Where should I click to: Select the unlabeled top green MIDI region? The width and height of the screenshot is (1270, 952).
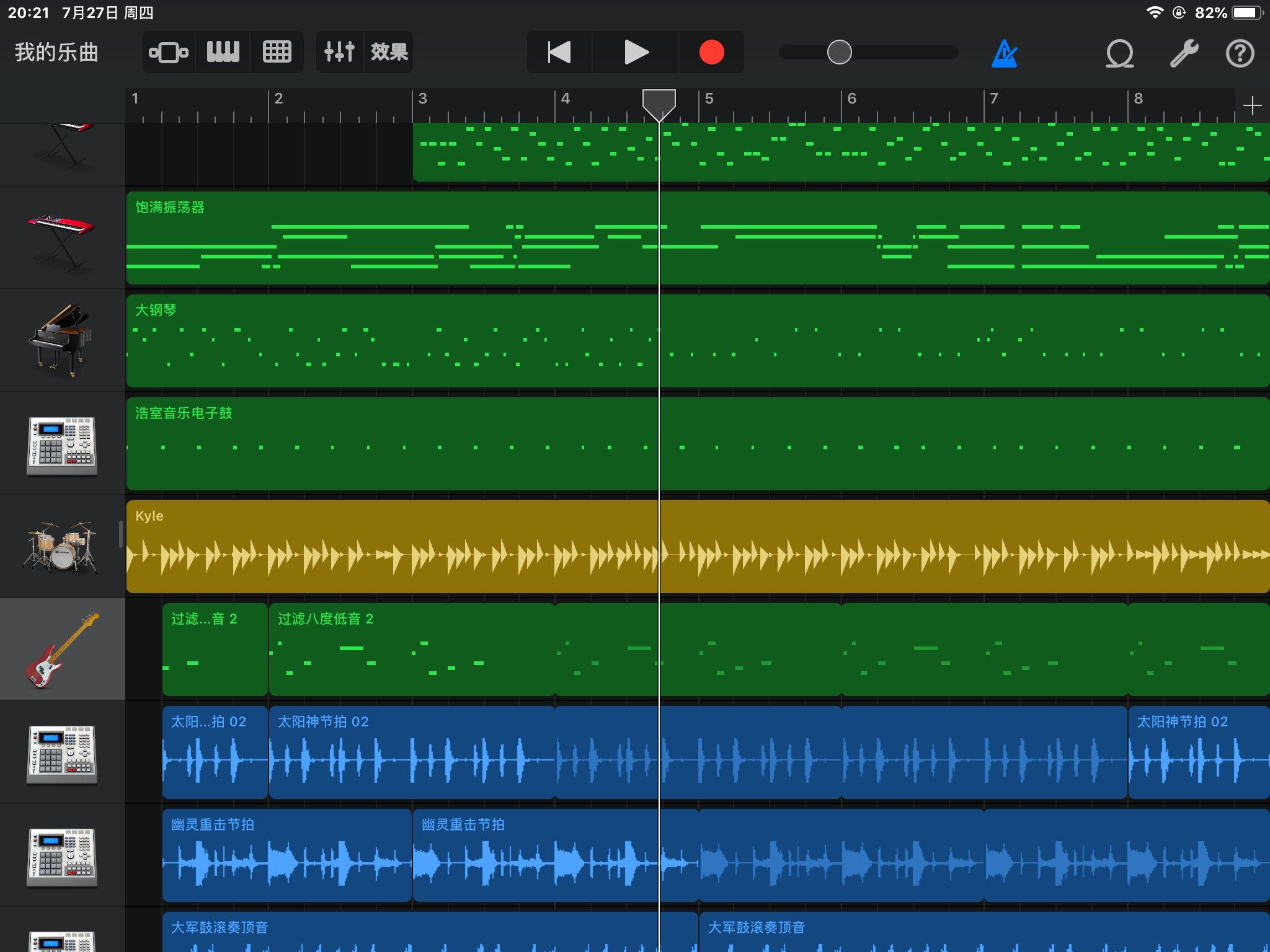tap(841, 152)
